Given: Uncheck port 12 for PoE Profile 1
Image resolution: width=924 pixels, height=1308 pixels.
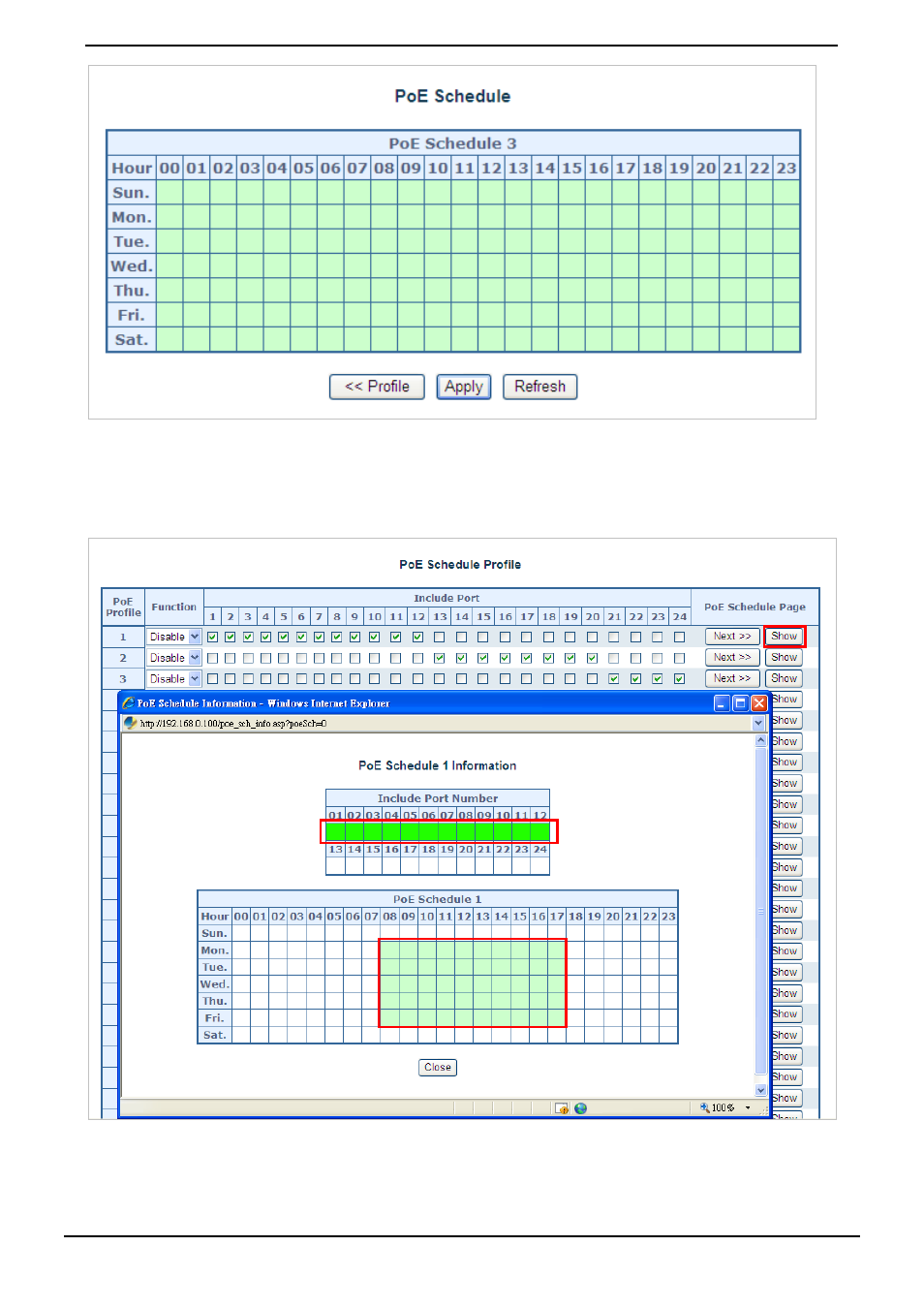Looking at the screenshot, I should point(418,637).
